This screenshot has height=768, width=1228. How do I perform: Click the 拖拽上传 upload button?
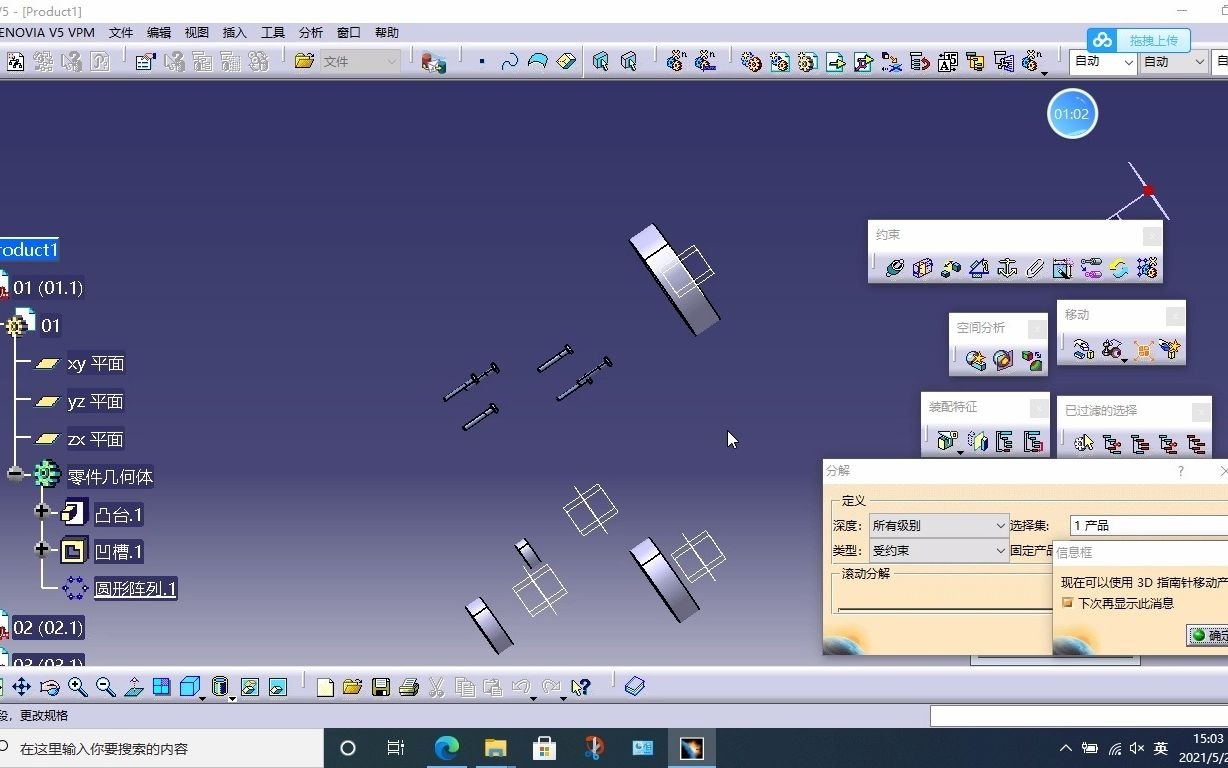(x=1138, y=40)
